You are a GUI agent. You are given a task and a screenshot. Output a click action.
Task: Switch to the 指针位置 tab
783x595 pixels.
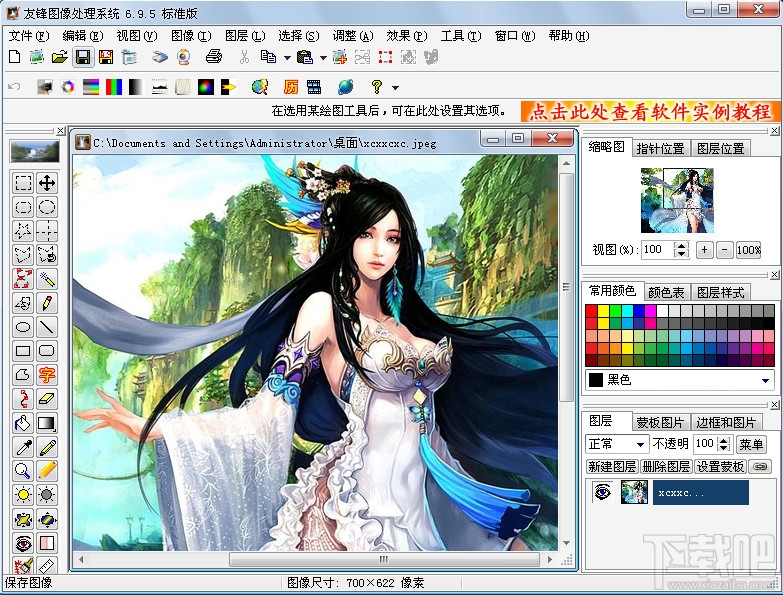tap(660, 148)
